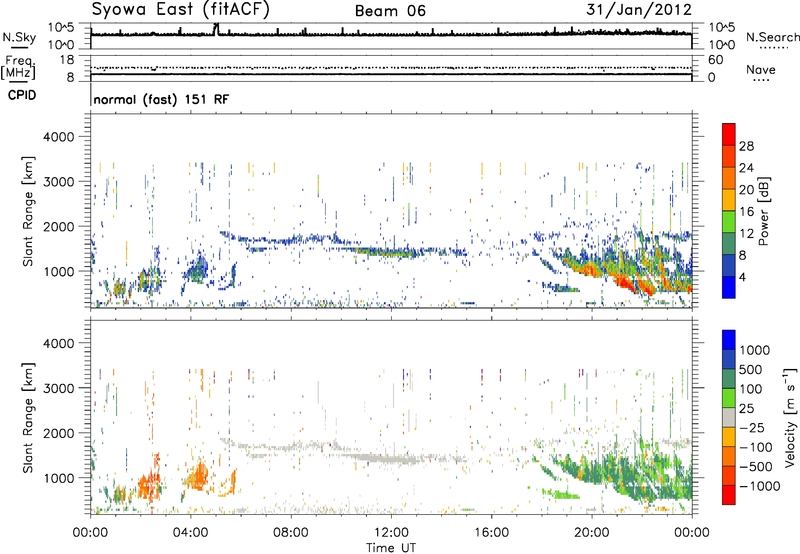Select the "Beam 06" heading text

[x=390, y=11]
